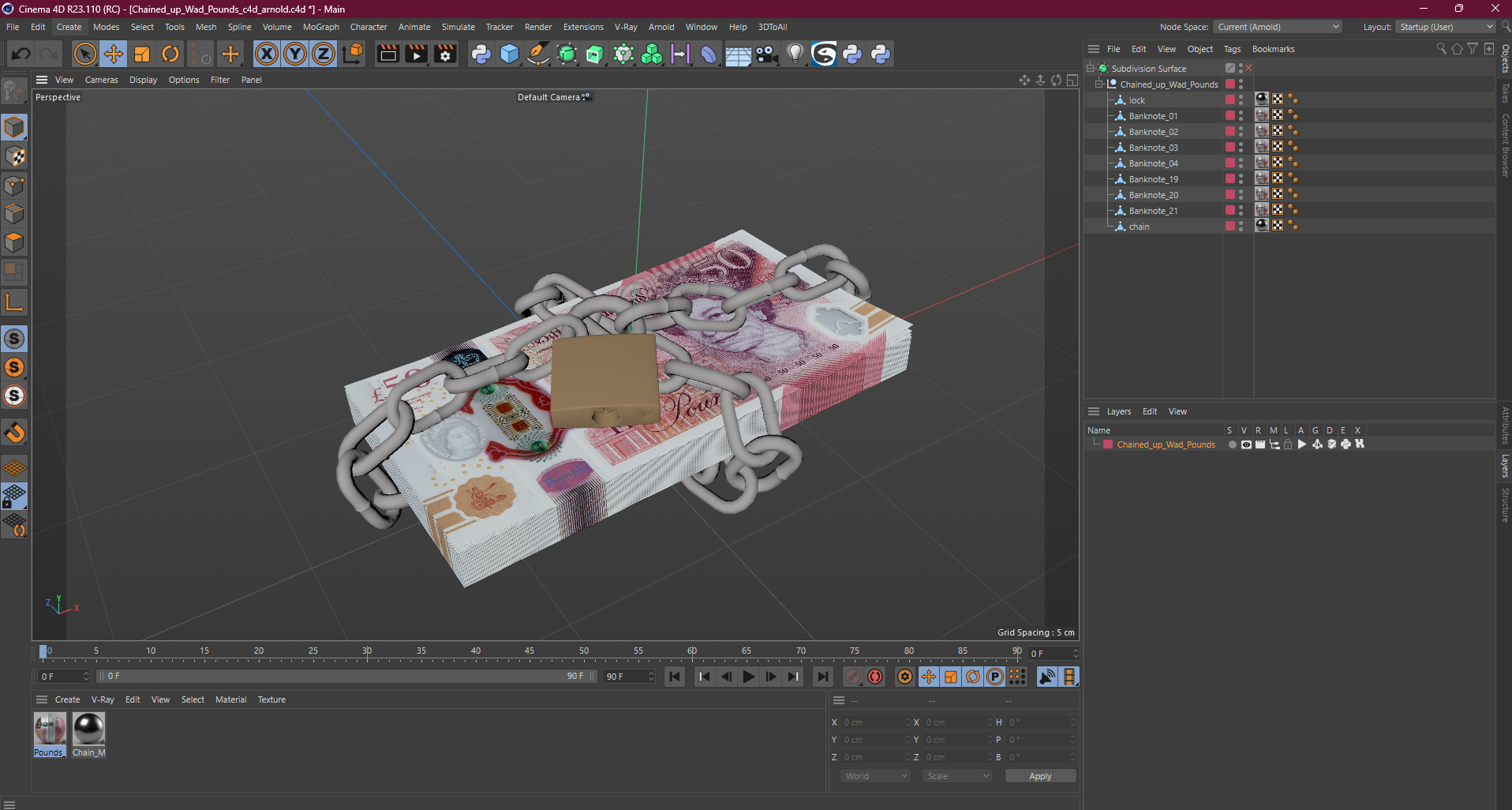Activate the Move tool
This screenshot has width=1512, height=810.
click(x=114, y=54)
